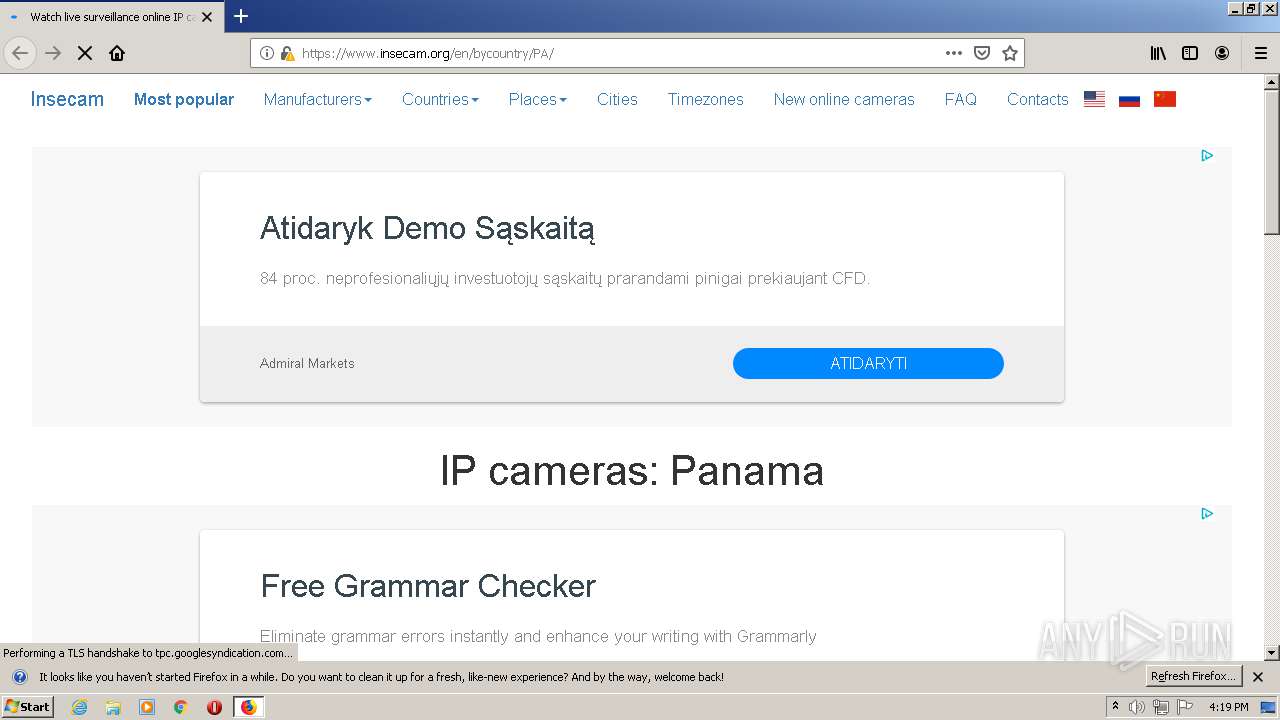Open the Cities page
The image size is (1280, 720).
tap(617, 99)
